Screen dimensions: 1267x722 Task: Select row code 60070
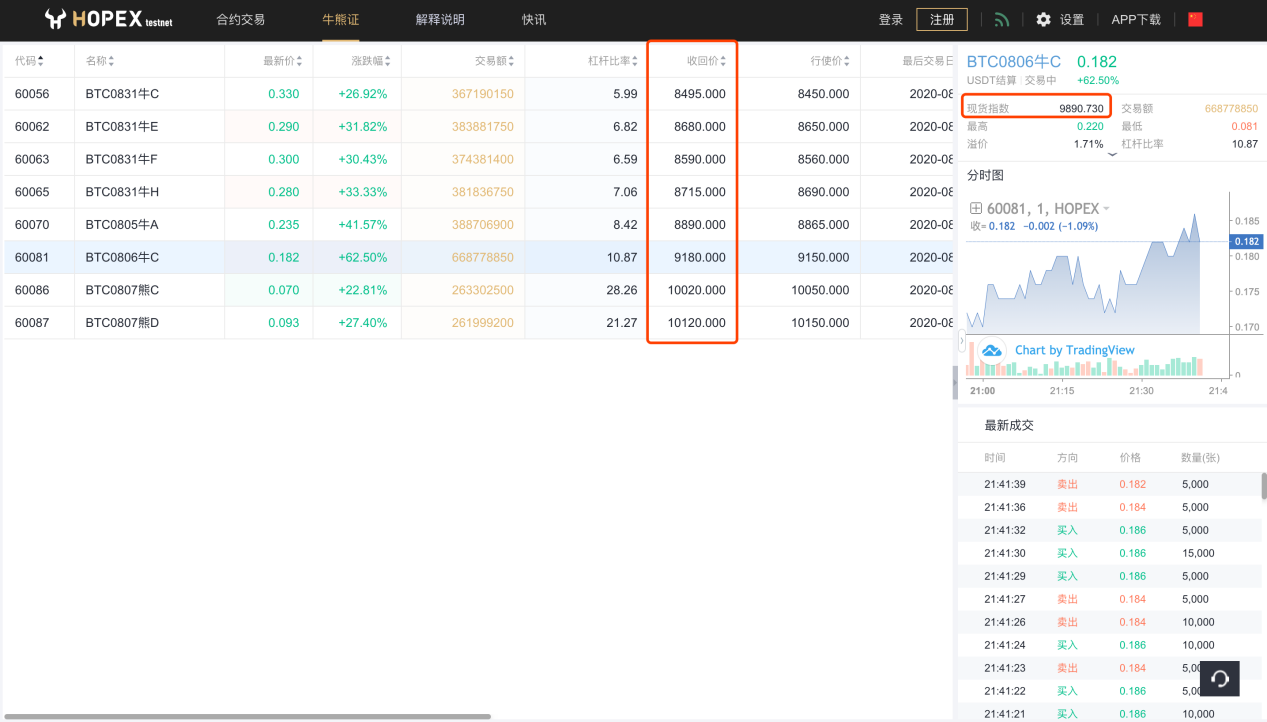[32, 225]
